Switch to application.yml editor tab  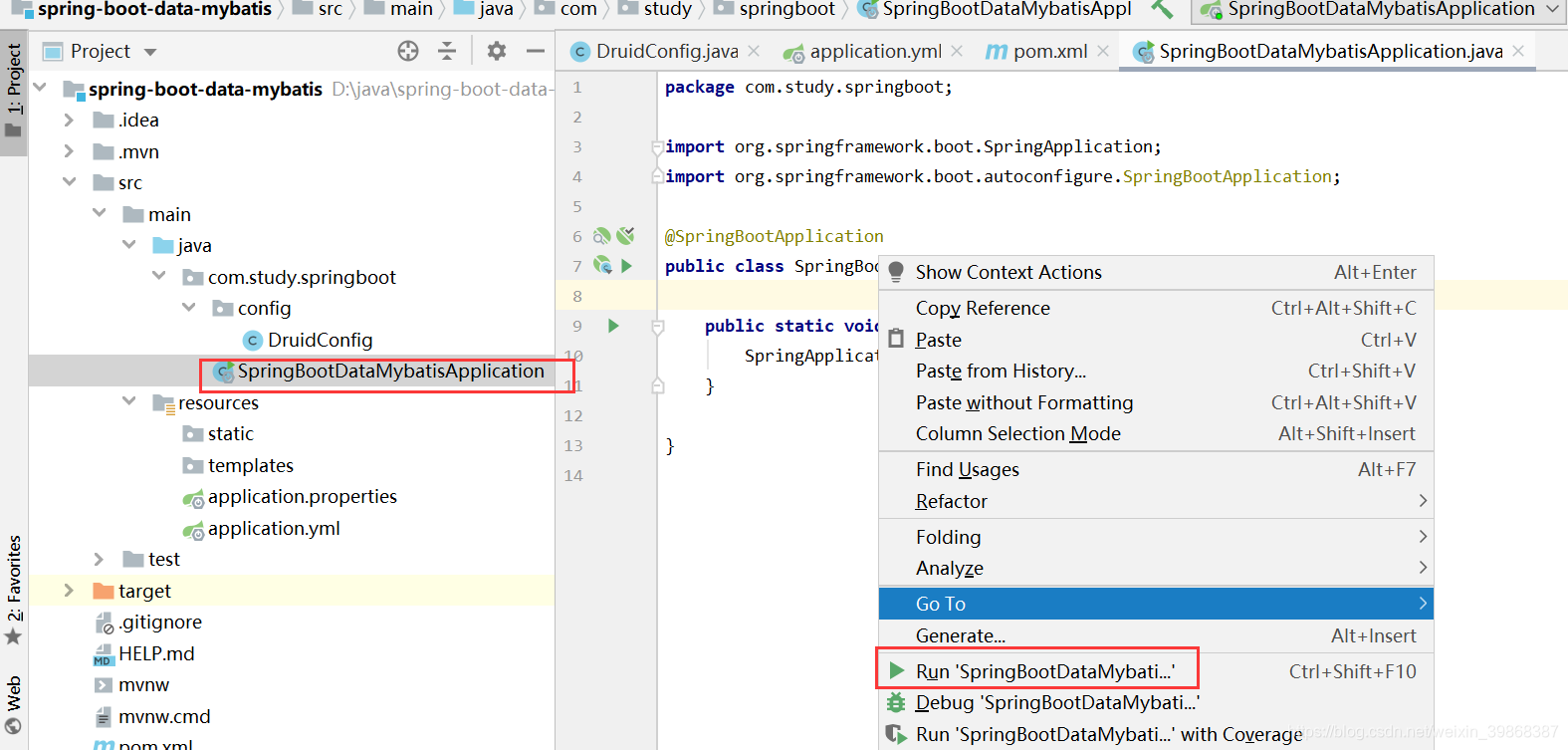tap(863, 51)
